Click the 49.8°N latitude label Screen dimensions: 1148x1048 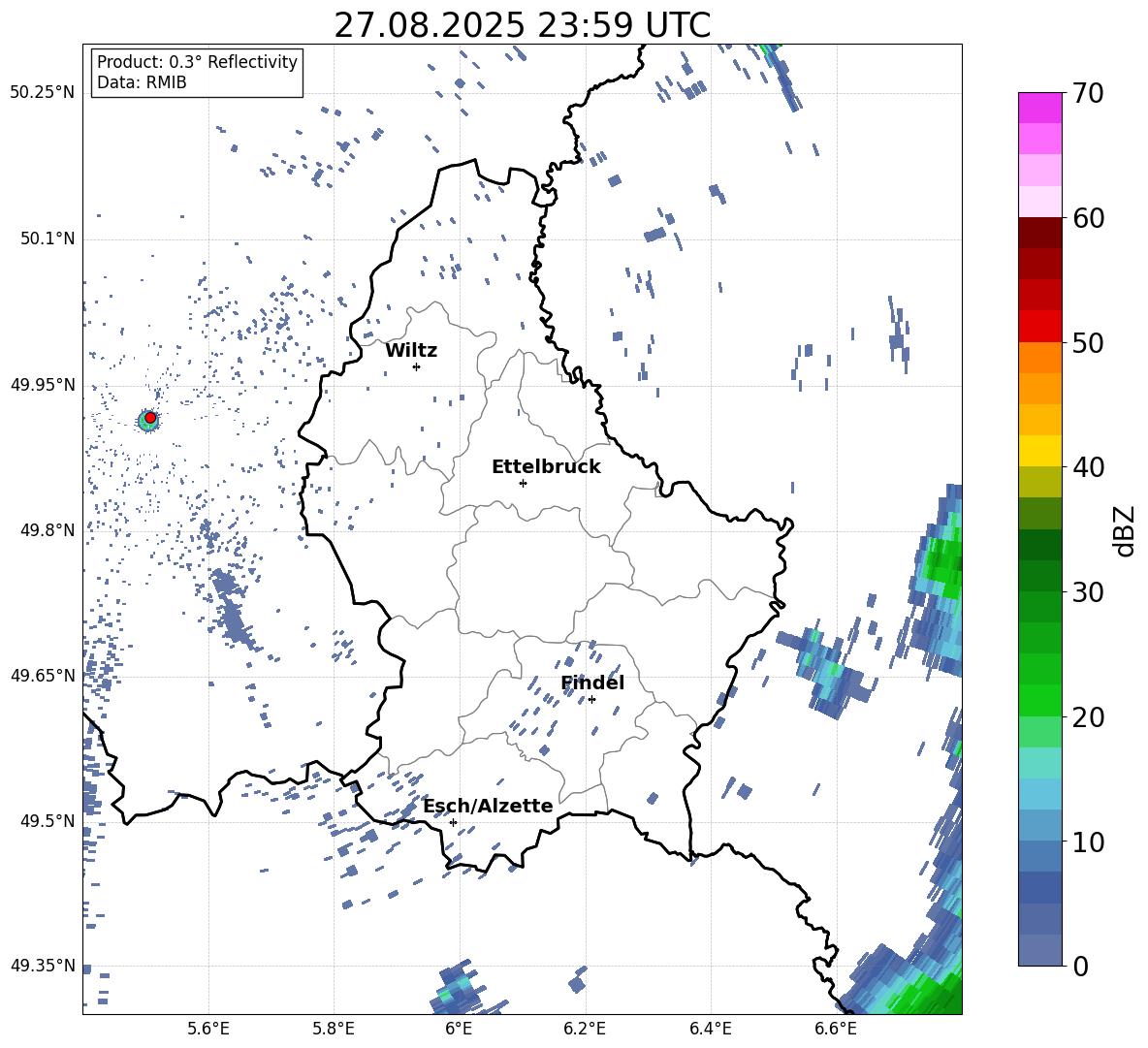48,530
